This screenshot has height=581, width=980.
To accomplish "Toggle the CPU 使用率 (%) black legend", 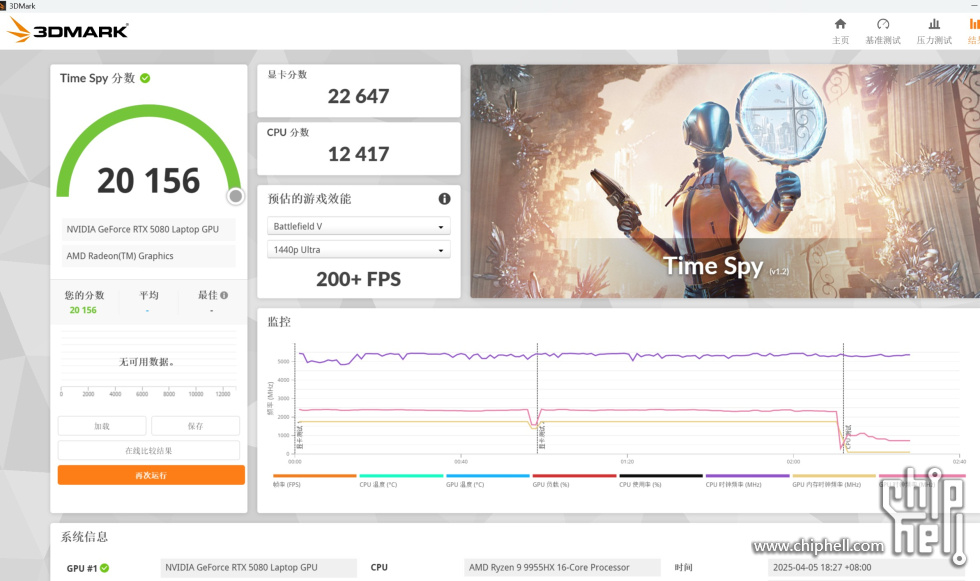I will pyautogui.click(x=661, y=480).
